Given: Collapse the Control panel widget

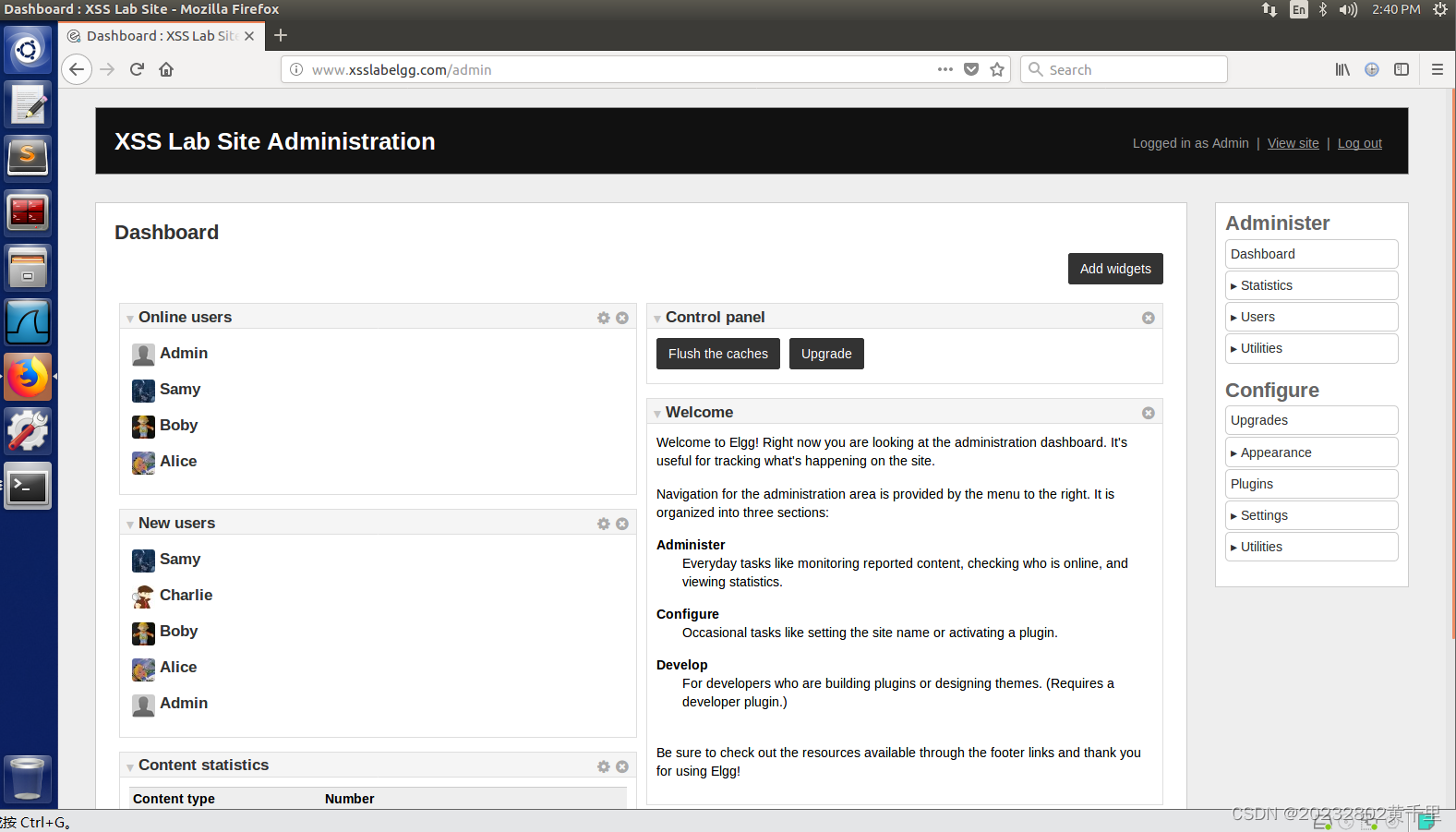Looking at the screenshot, I should 657,319.
